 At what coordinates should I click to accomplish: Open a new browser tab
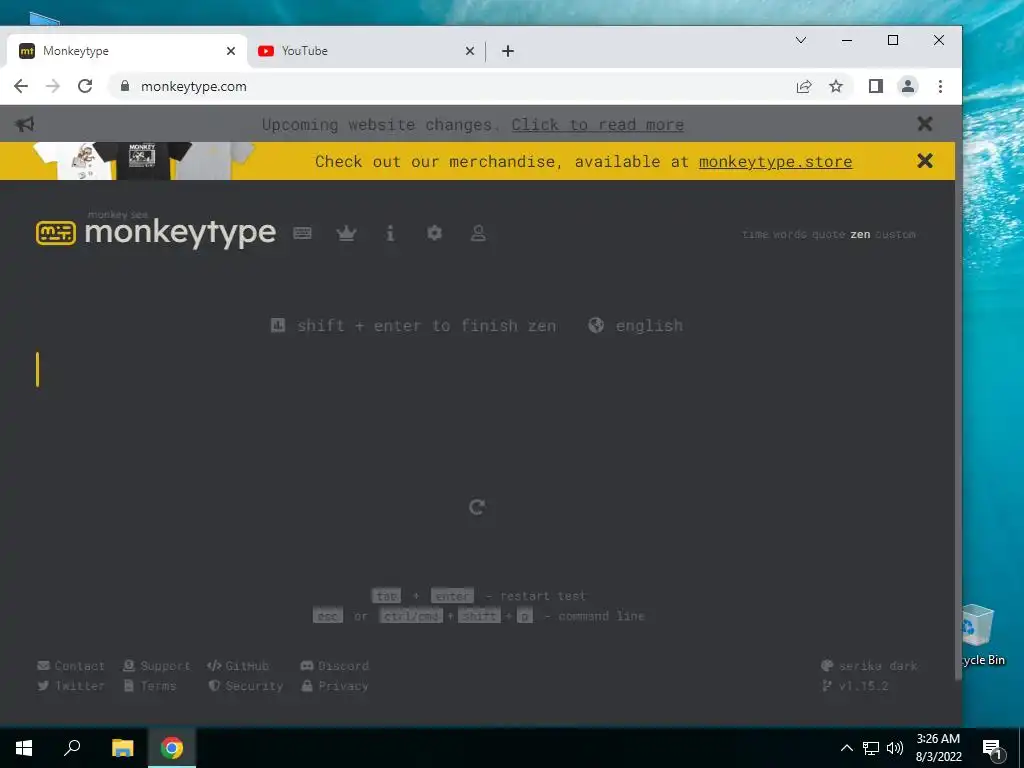[x=507, y=51]
